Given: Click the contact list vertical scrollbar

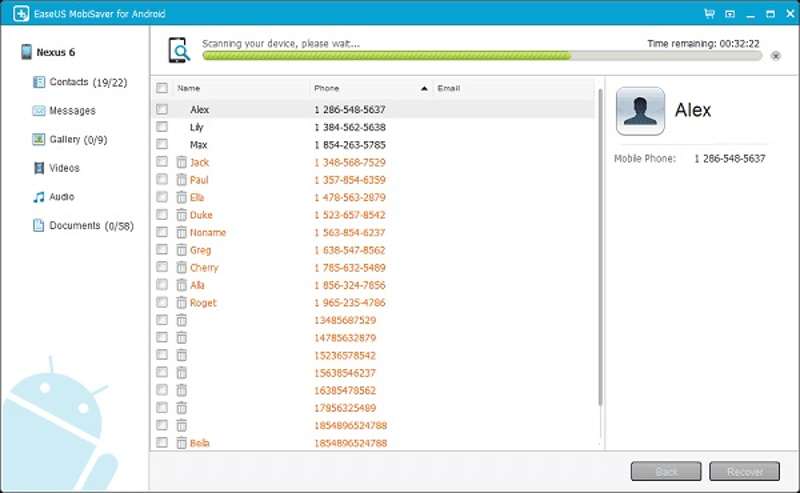Looking at the screenshot, I should pos(600,250).
